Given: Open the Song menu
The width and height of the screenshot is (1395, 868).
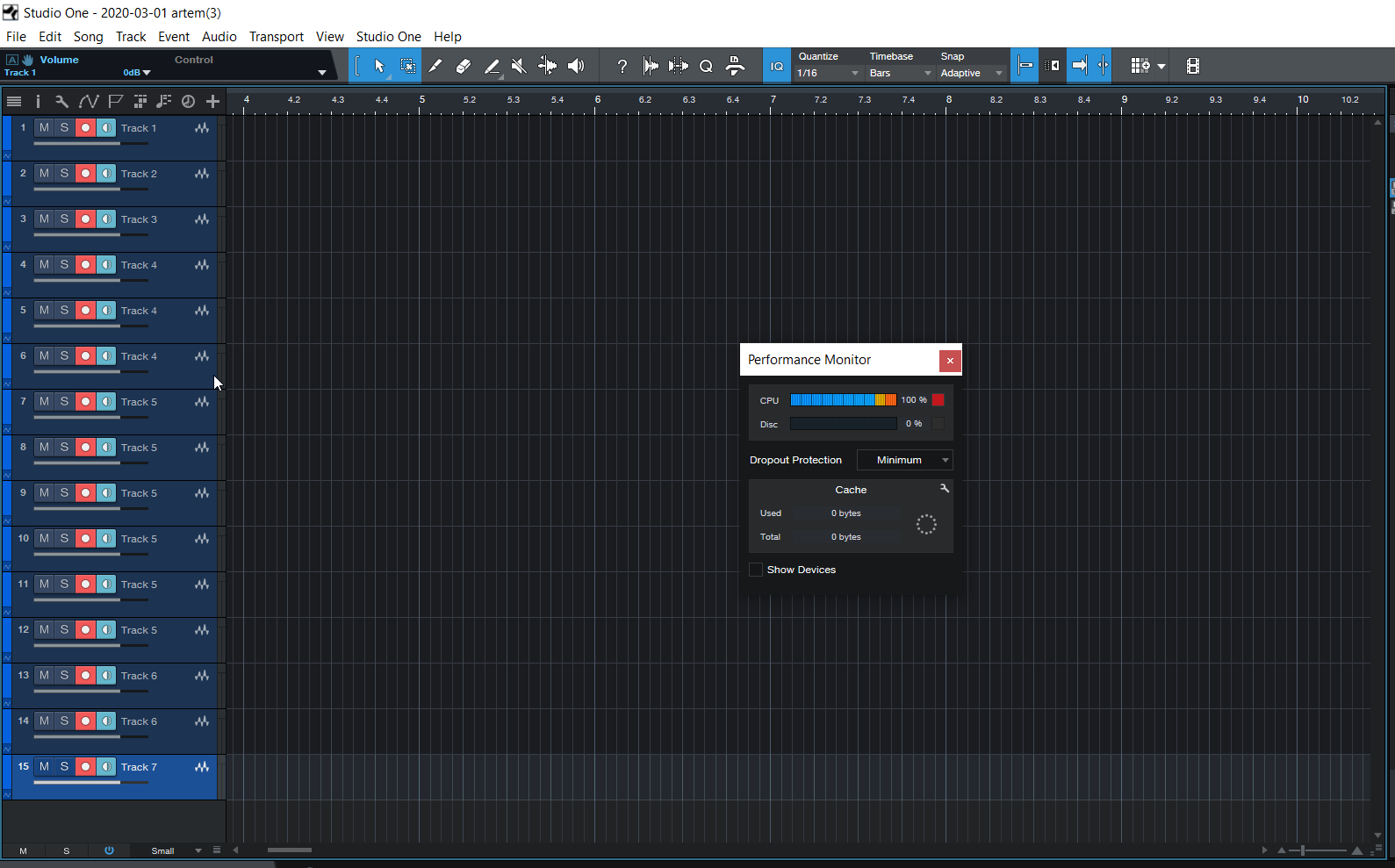Looking at the screenshot, I should (88, 37).
